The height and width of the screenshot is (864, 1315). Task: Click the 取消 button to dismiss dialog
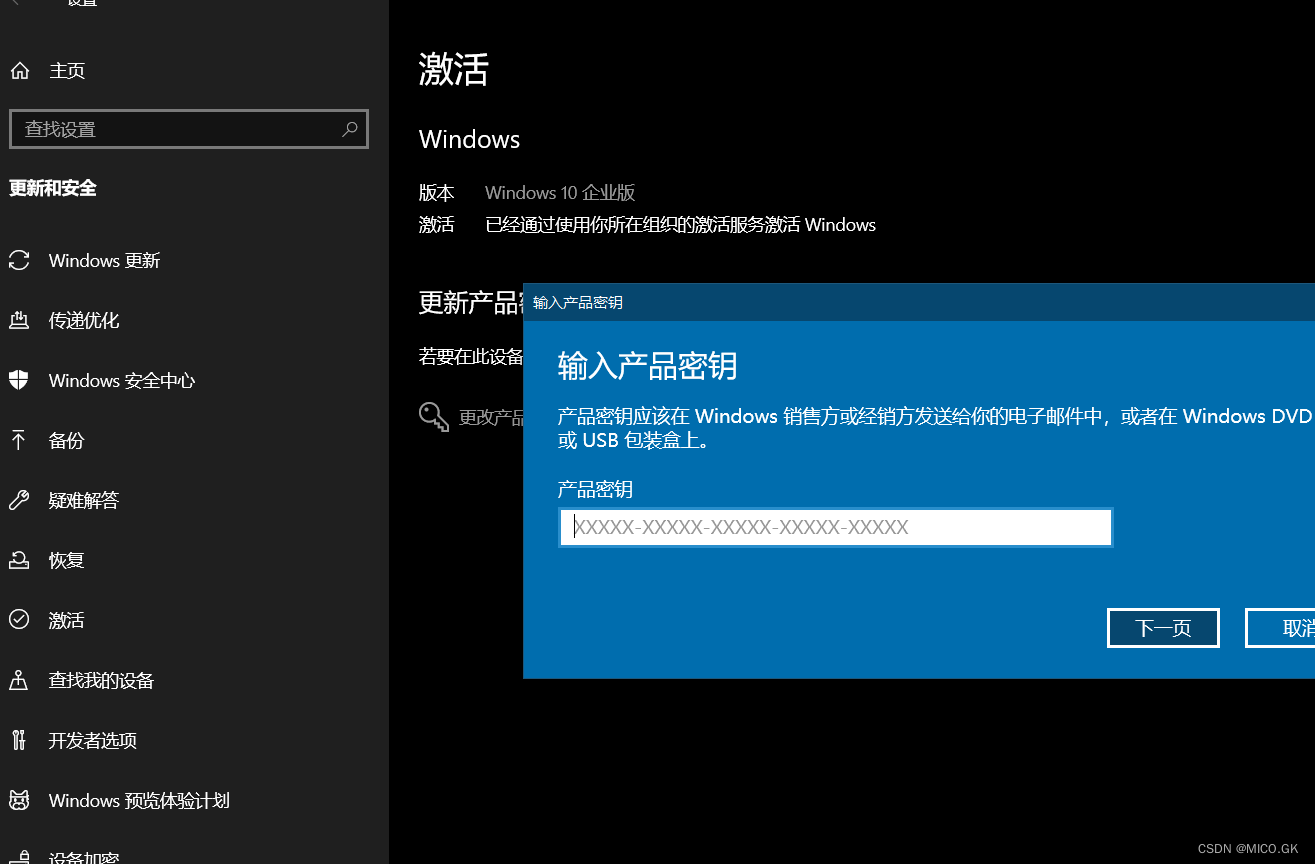[1290, 628]
